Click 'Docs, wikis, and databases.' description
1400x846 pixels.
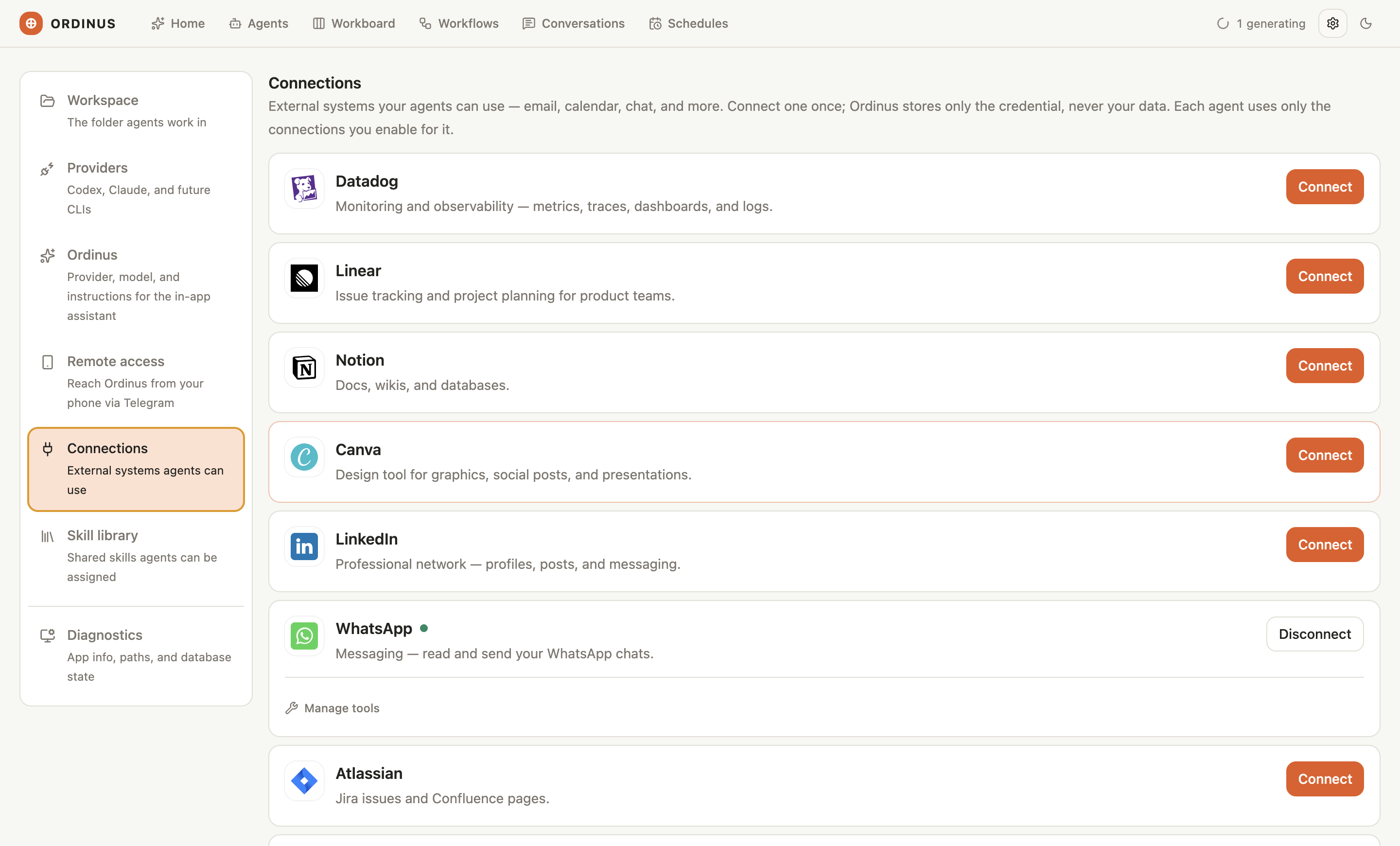pyautogui.click(x=422, y=385)
